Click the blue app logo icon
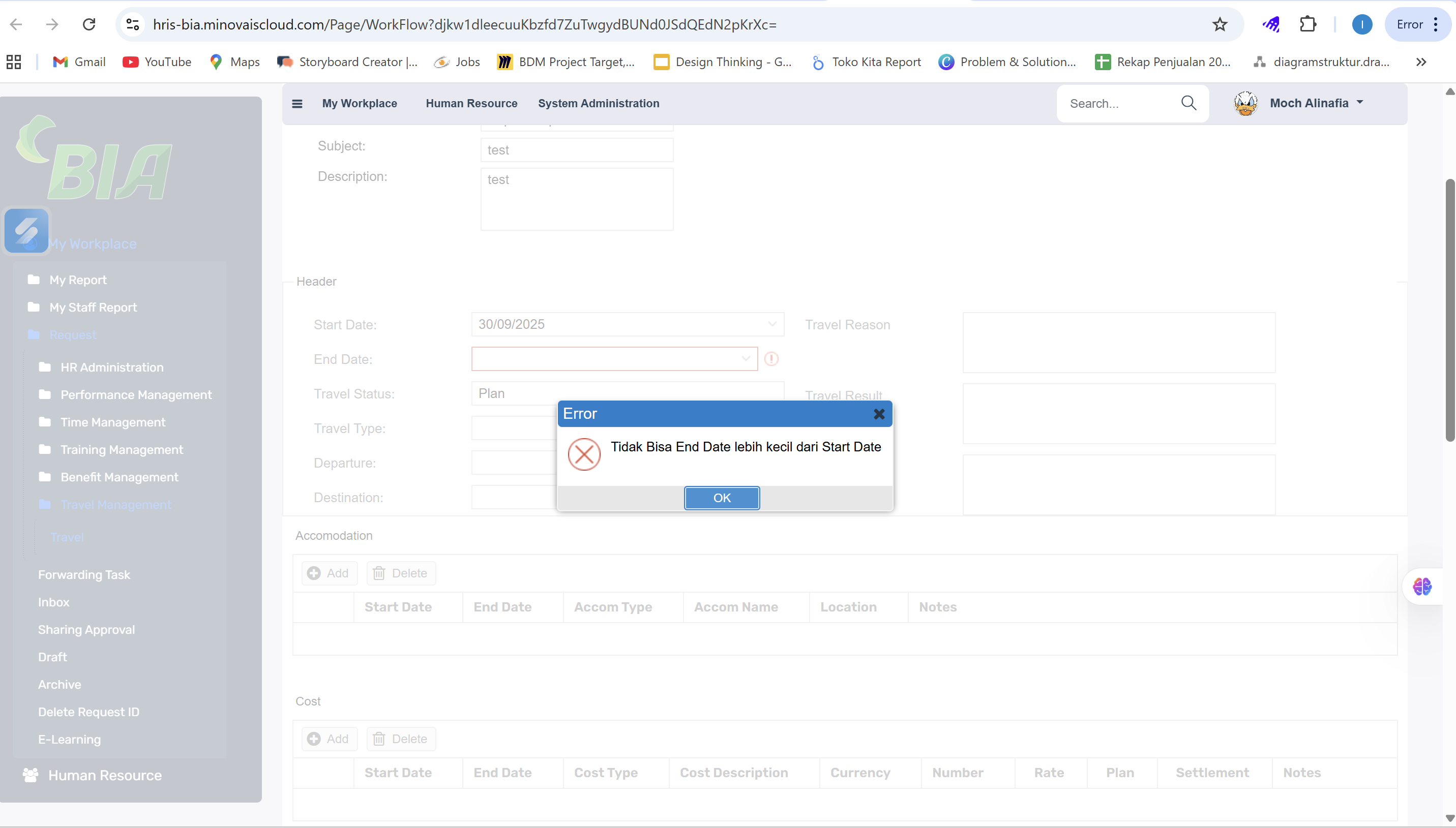This screenshot has width=1456, height=828. pos(26,230)
